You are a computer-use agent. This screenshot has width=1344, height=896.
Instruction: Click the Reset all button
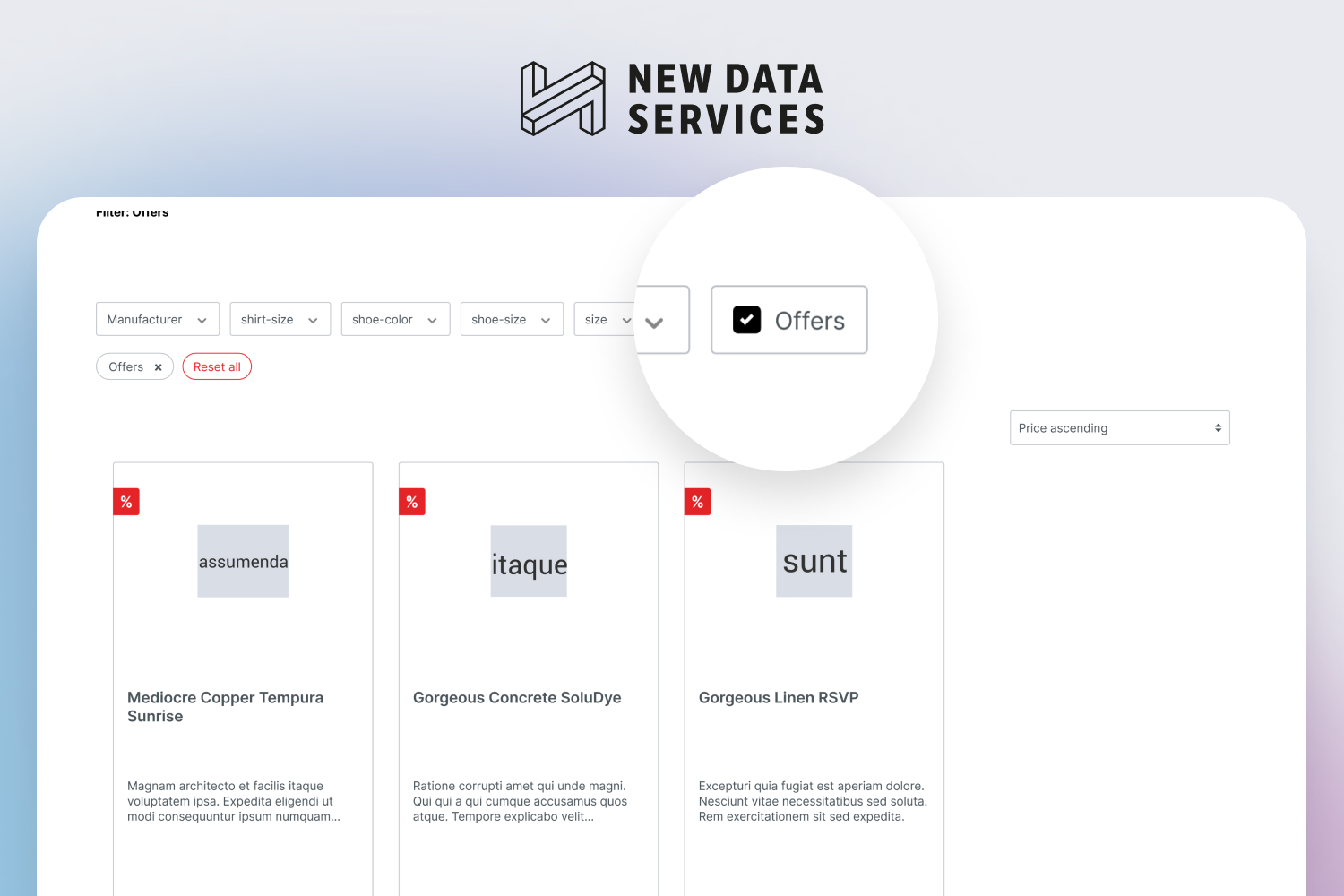pos(217,366)
